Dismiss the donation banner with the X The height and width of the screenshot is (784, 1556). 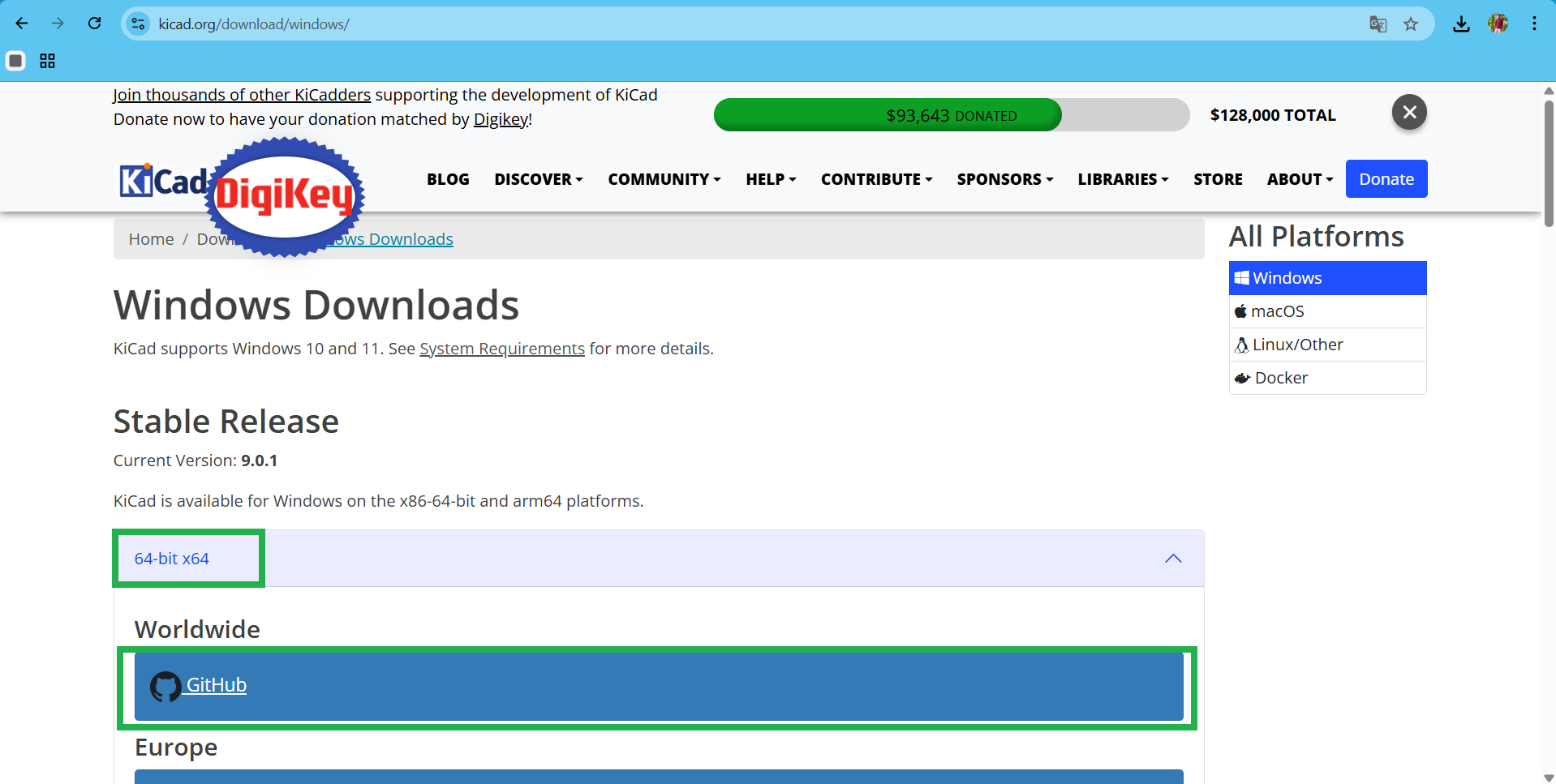point(1409,112)
